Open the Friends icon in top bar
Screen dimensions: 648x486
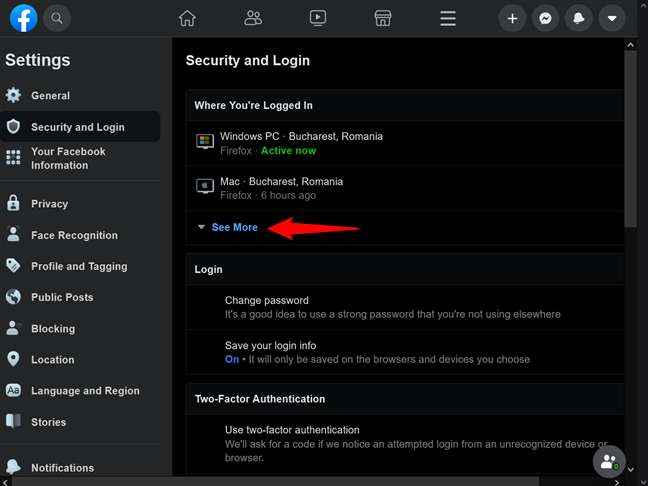(253, 18)
